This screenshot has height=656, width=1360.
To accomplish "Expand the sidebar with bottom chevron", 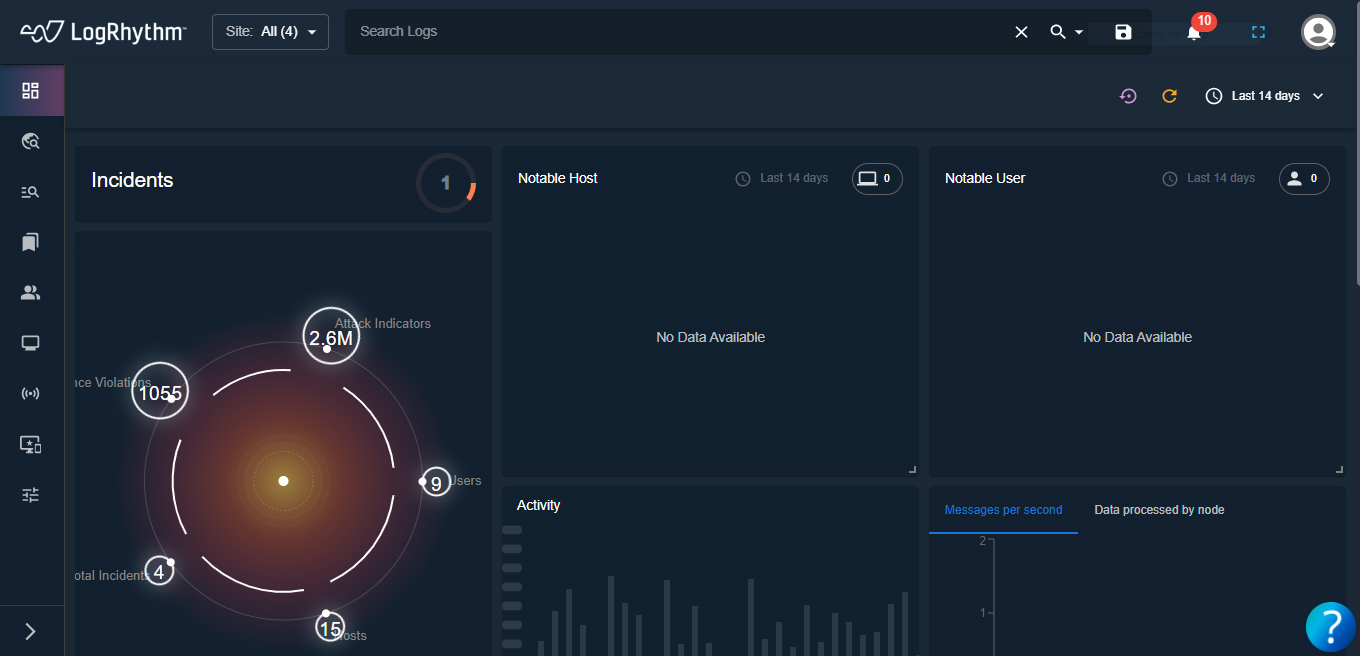I will click(31, 631).
